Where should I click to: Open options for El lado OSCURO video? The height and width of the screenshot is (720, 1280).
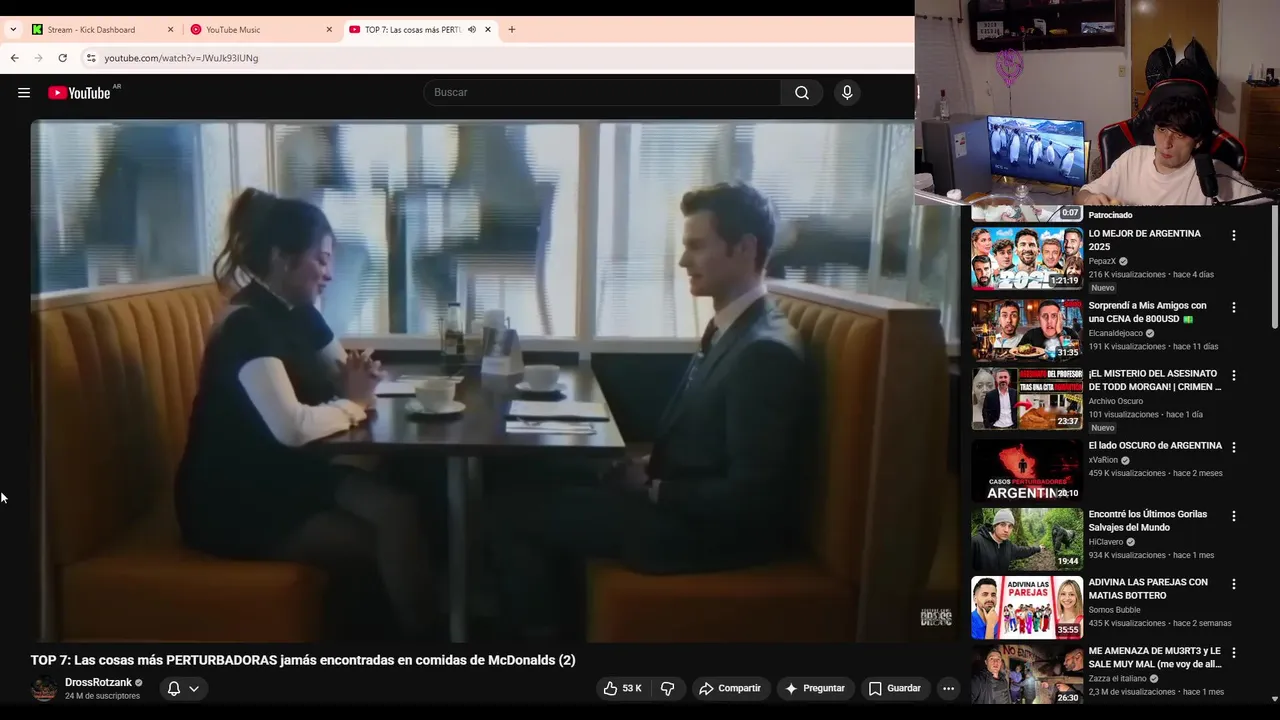1233,448
